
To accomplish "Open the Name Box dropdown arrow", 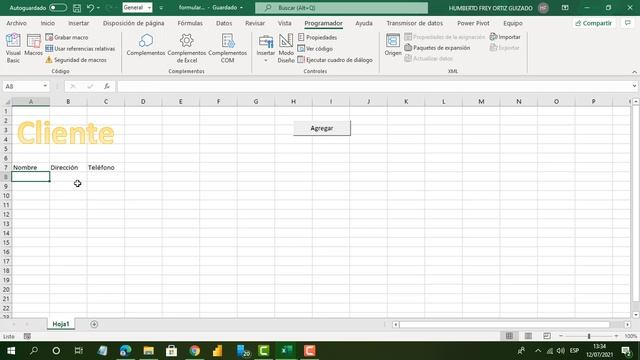I will coord(45,86).
